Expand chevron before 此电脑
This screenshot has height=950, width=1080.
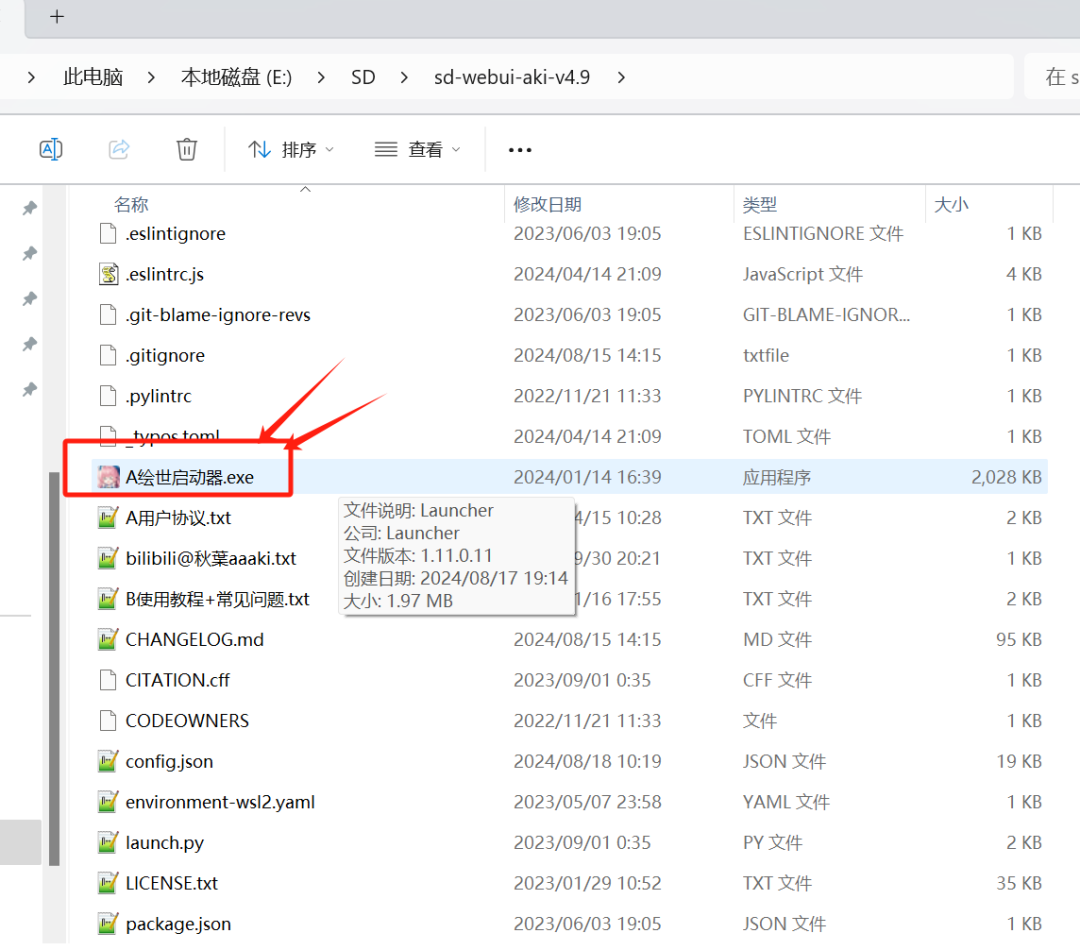pos(31,77)
